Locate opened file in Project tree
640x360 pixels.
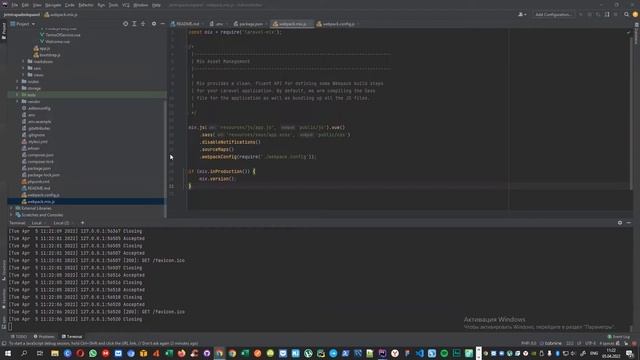point(125,24)
